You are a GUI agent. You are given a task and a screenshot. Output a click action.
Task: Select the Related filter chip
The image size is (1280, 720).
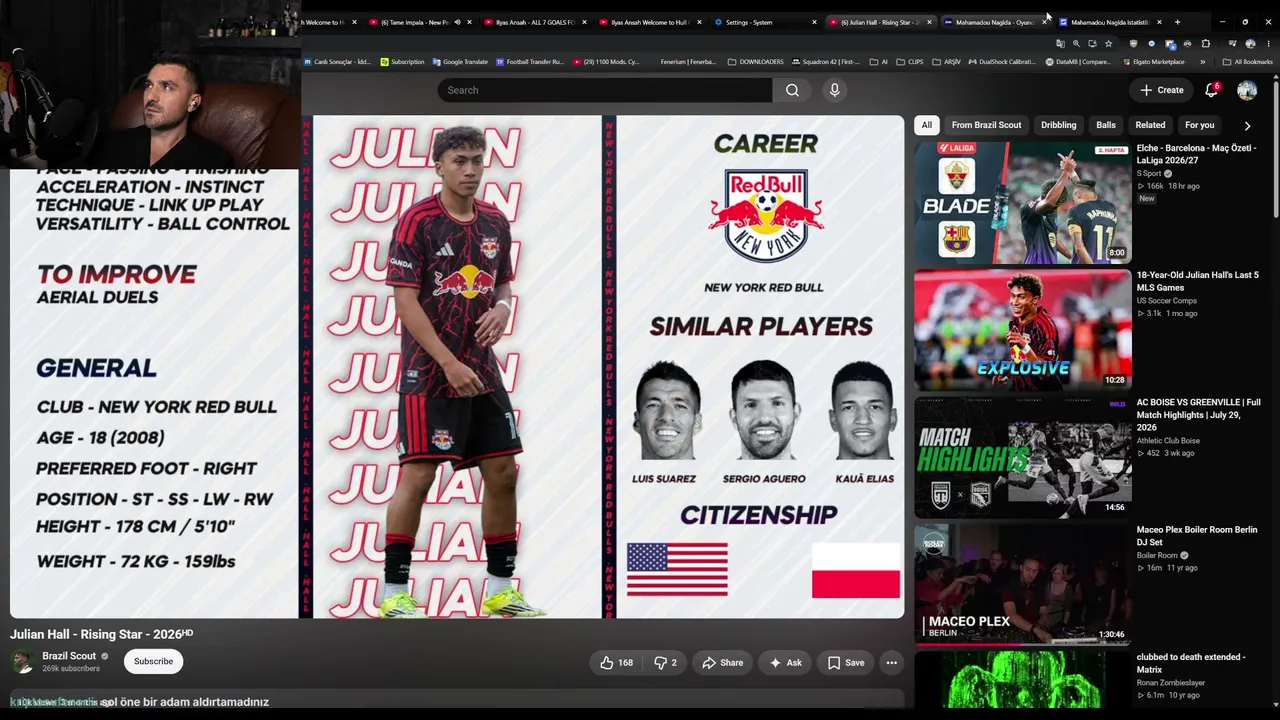coord(1150,125)
